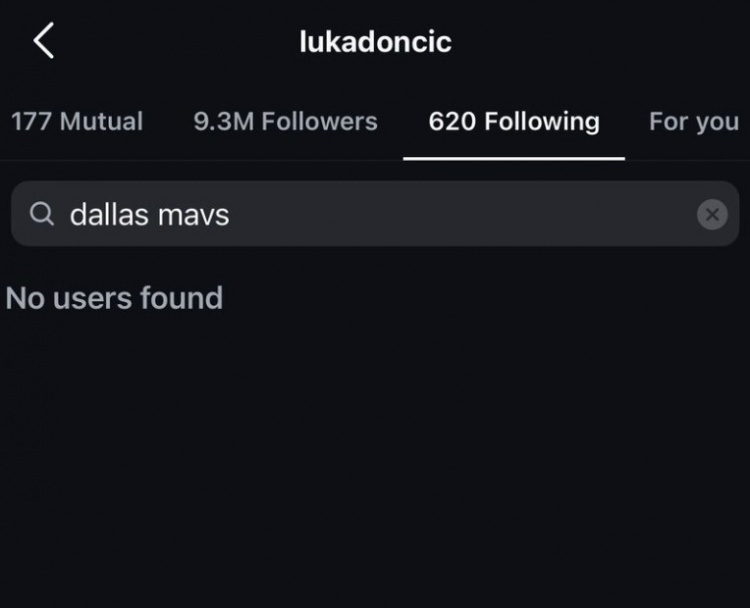Image resolution: width=750 pixels, height=608 pixels.
Task: Open the 9.3M Followers tab
Action: click(x=285, y=122)
